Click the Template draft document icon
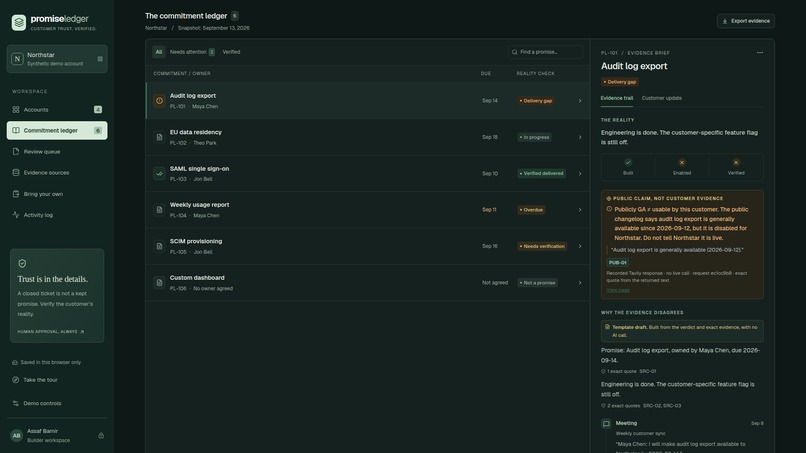The width and height of the screenshot is (806, 453). tap(607, 327)
